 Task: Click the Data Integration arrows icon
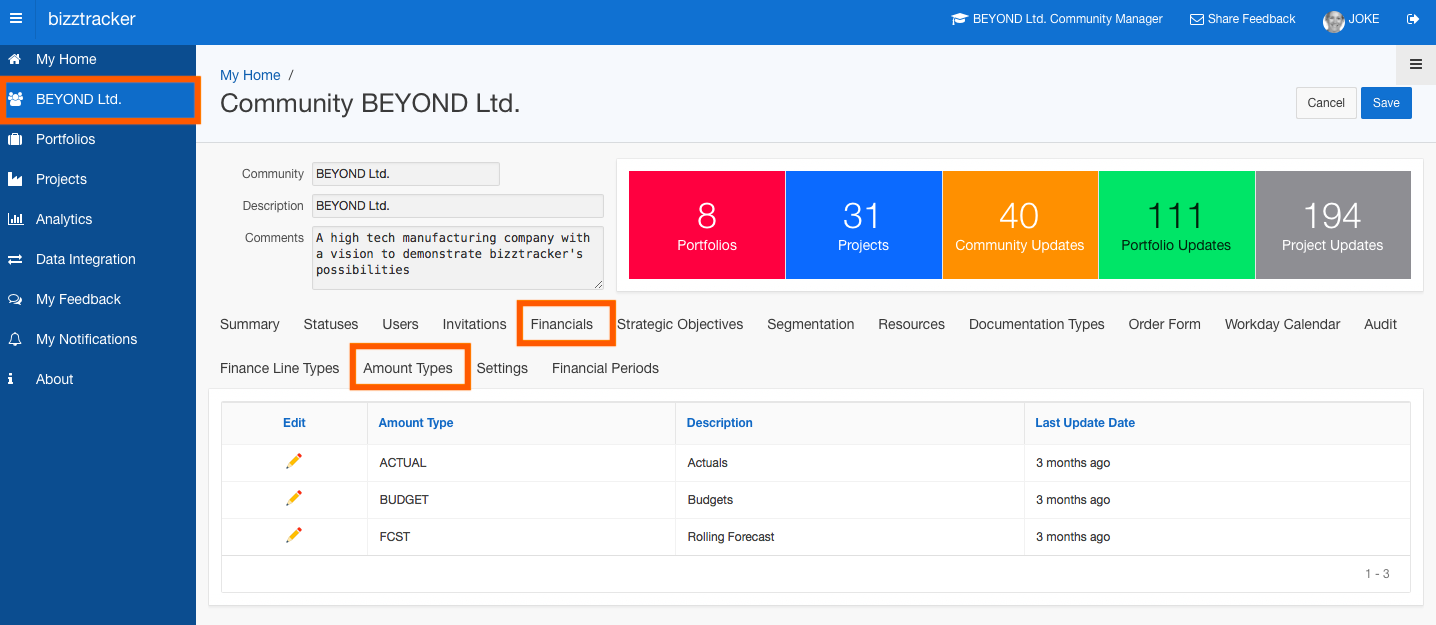[15, 259]
